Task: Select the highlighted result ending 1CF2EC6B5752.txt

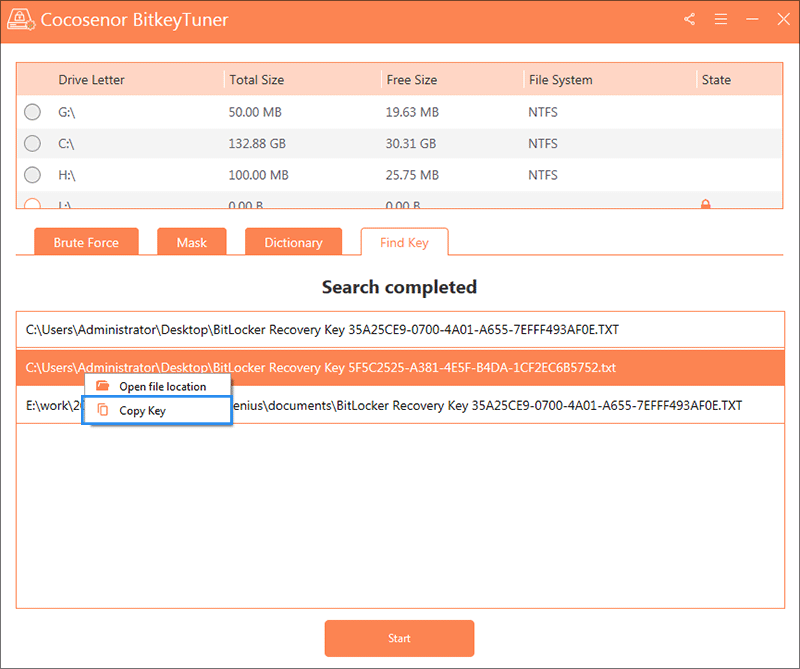Action: click(x=401, y=367)
